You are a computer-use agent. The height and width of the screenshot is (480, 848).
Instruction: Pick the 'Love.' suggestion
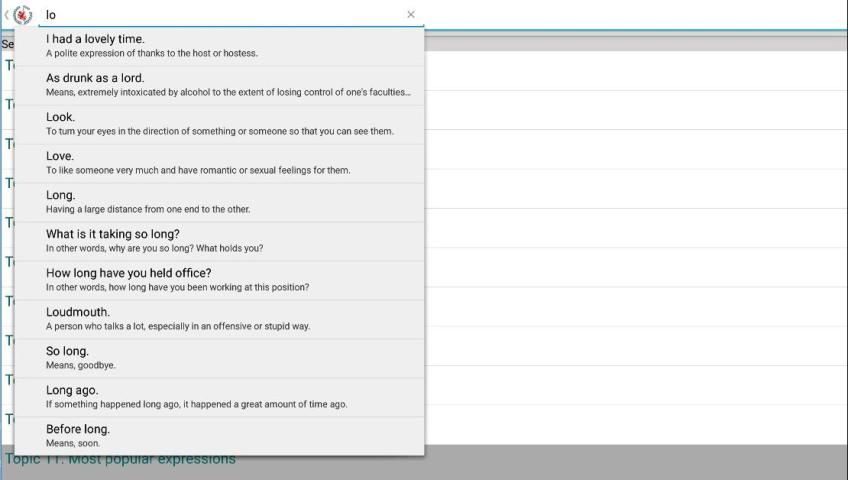click(60, 156)
